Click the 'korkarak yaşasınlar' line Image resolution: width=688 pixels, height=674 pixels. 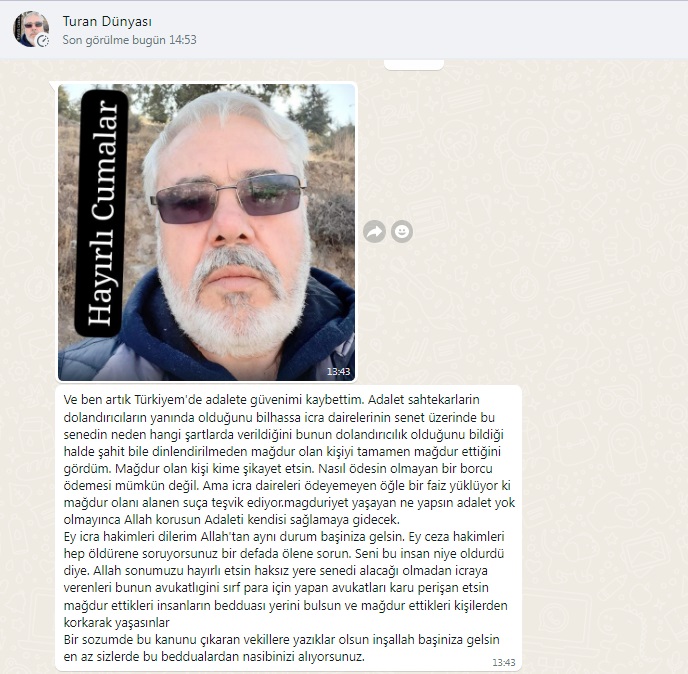(x=116, y=622)
